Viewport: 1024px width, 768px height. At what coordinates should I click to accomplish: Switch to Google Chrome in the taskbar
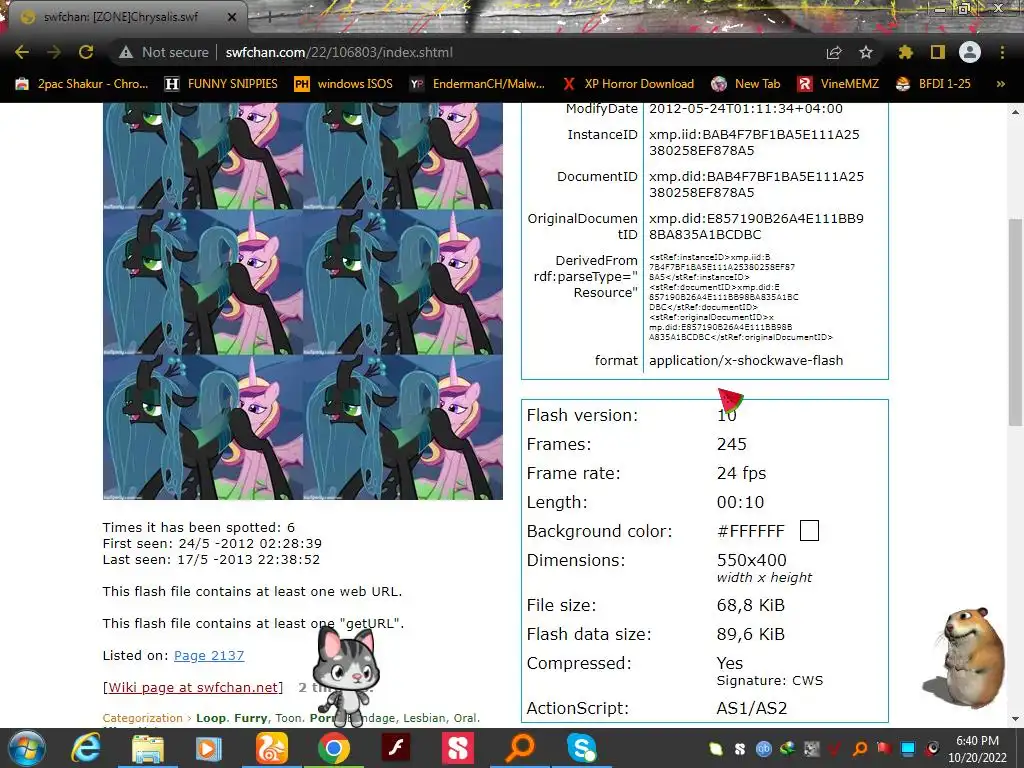[334, 748]
